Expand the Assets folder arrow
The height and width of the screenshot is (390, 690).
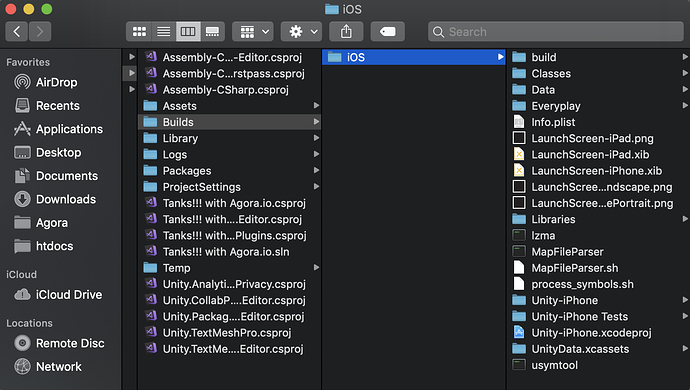pyautogui.click(x=316, y=106)
